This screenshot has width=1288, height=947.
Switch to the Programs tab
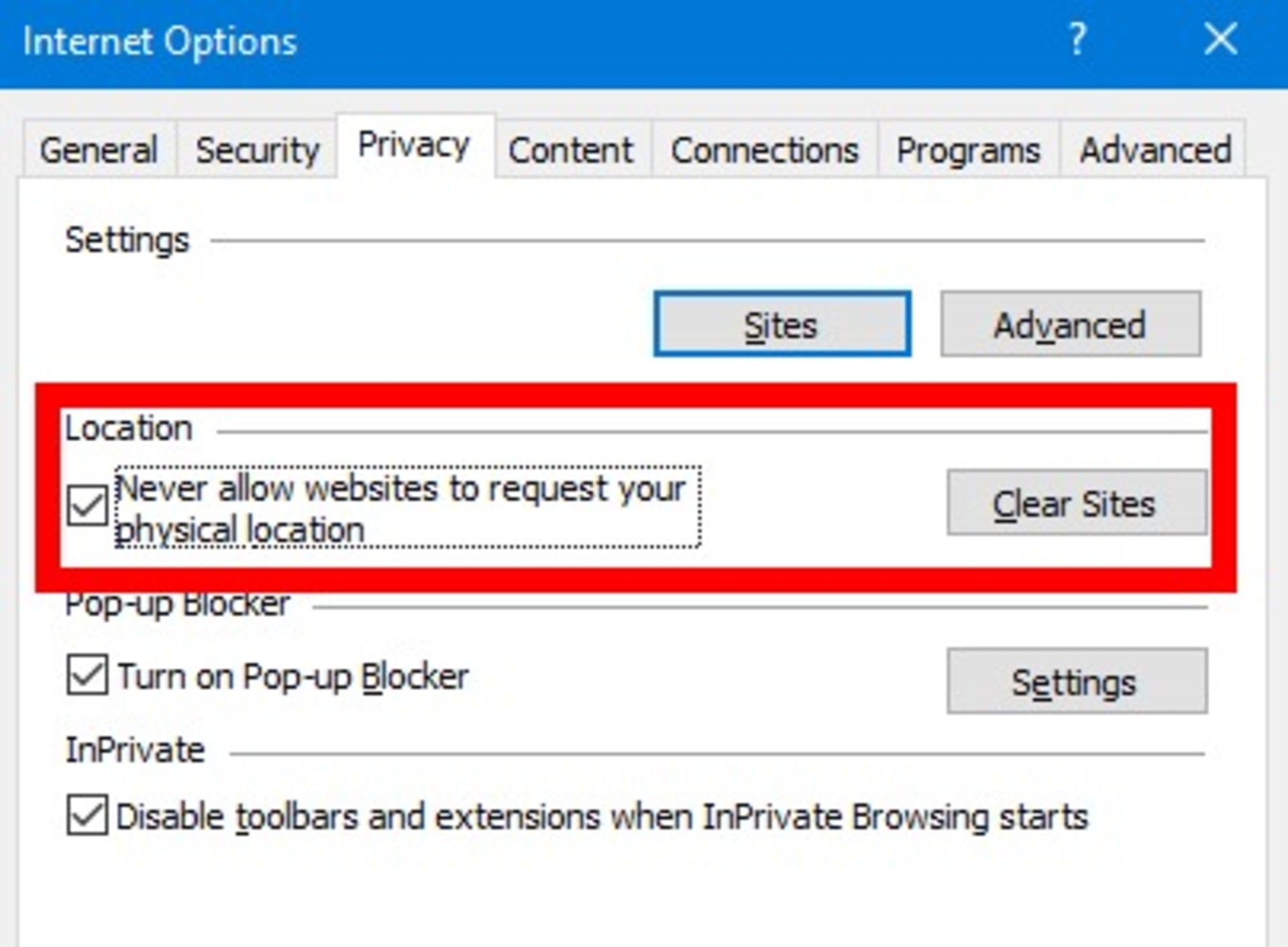(969, 149)
